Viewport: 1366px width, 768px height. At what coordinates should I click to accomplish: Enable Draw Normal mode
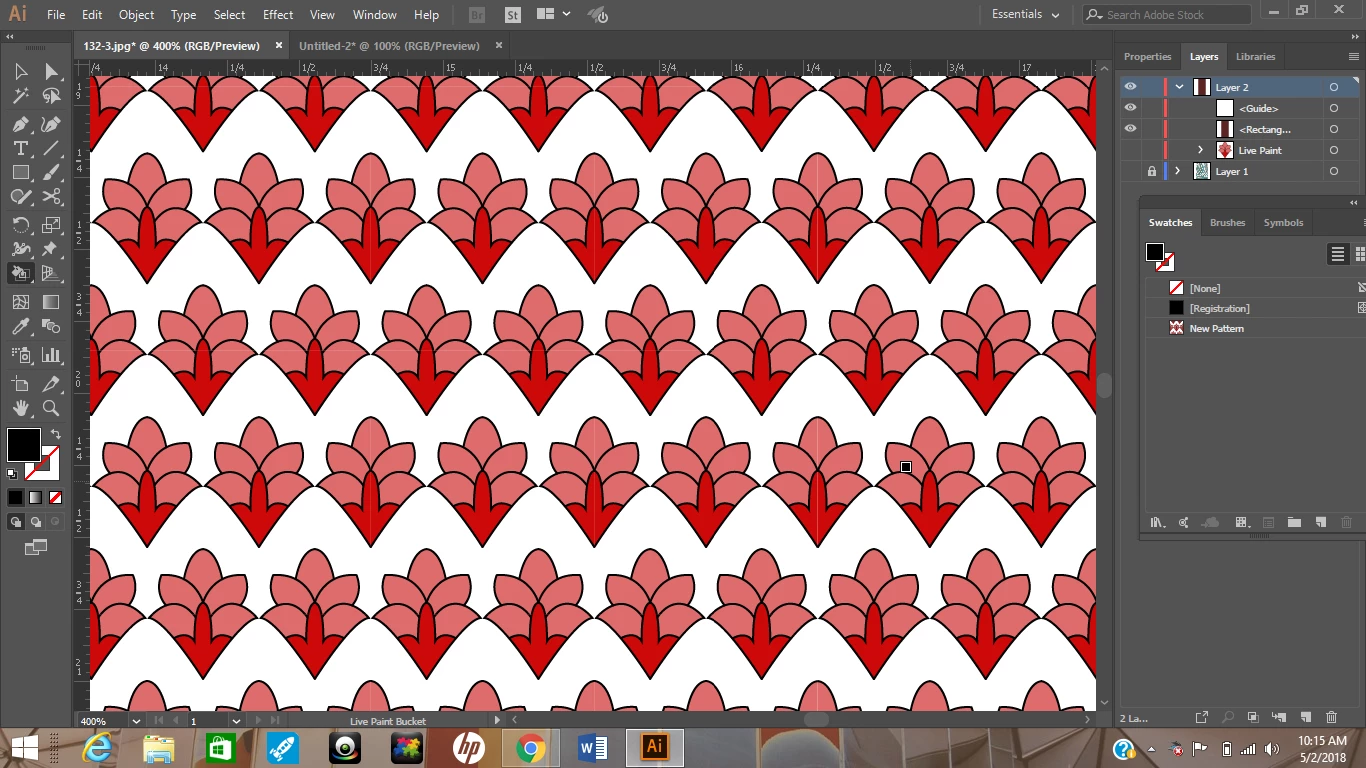(x=16, y=522)
